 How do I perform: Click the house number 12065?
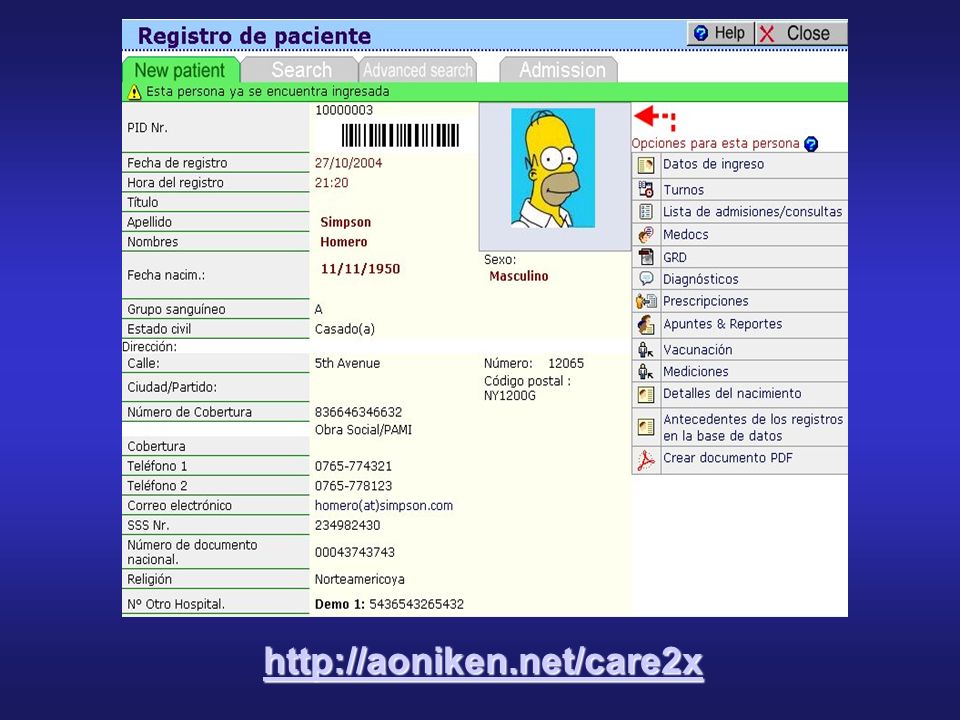point(566,363)
